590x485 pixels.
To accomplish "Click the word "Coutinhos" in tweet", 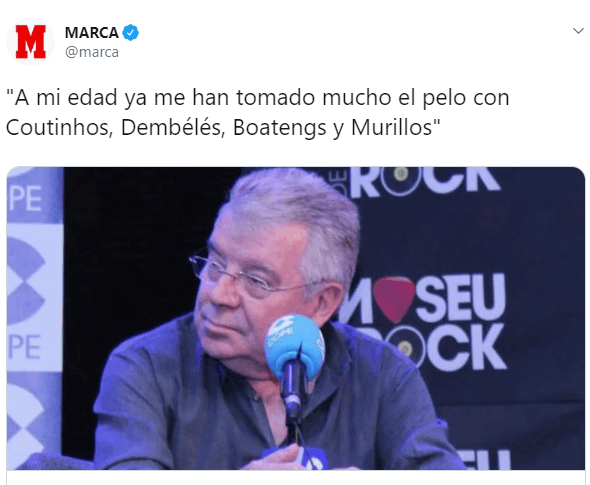I will pyautogui.click(x=57, y=128).
